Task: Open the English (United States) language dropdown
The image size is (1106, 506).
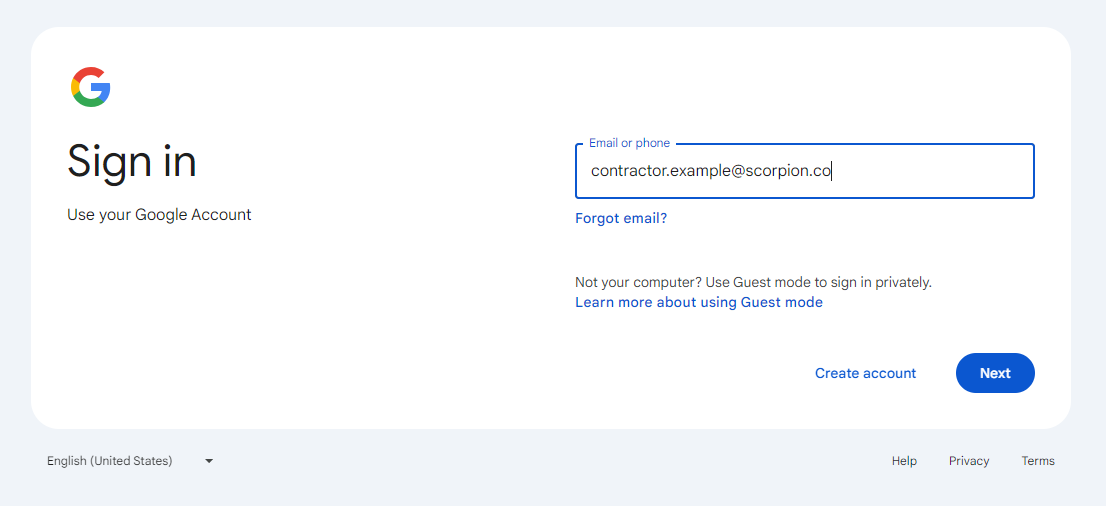Action: click(130, 461)
